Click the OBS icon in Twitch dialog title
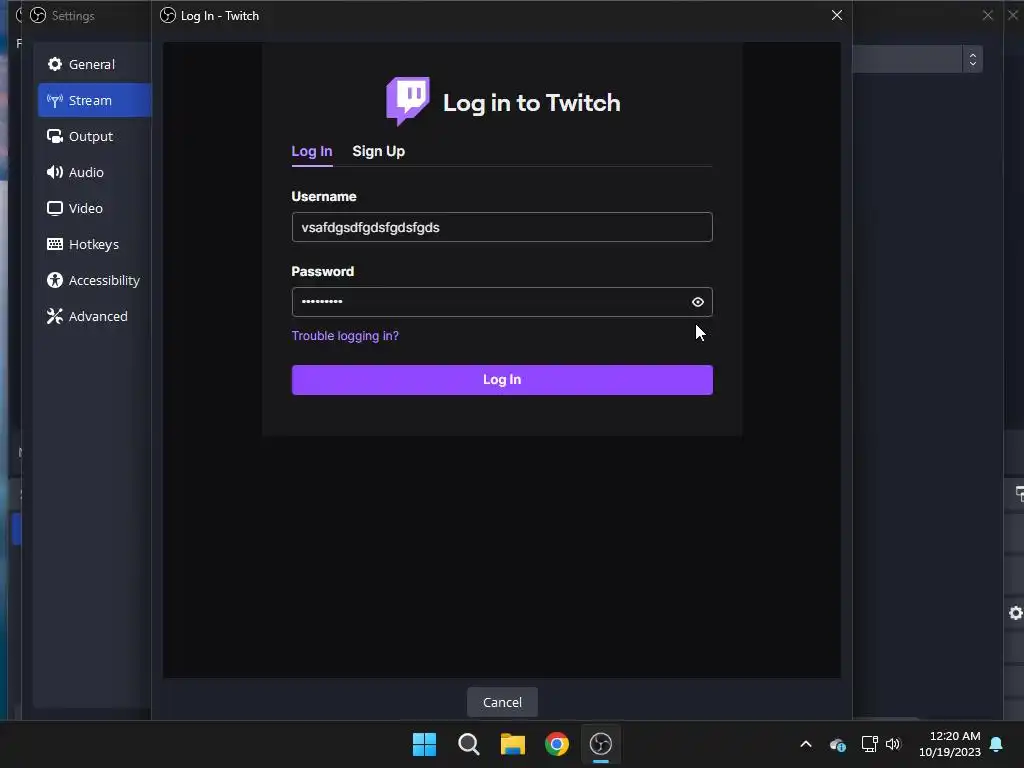Viewport: 1024px width, 768px height. [x=168, y=15]
